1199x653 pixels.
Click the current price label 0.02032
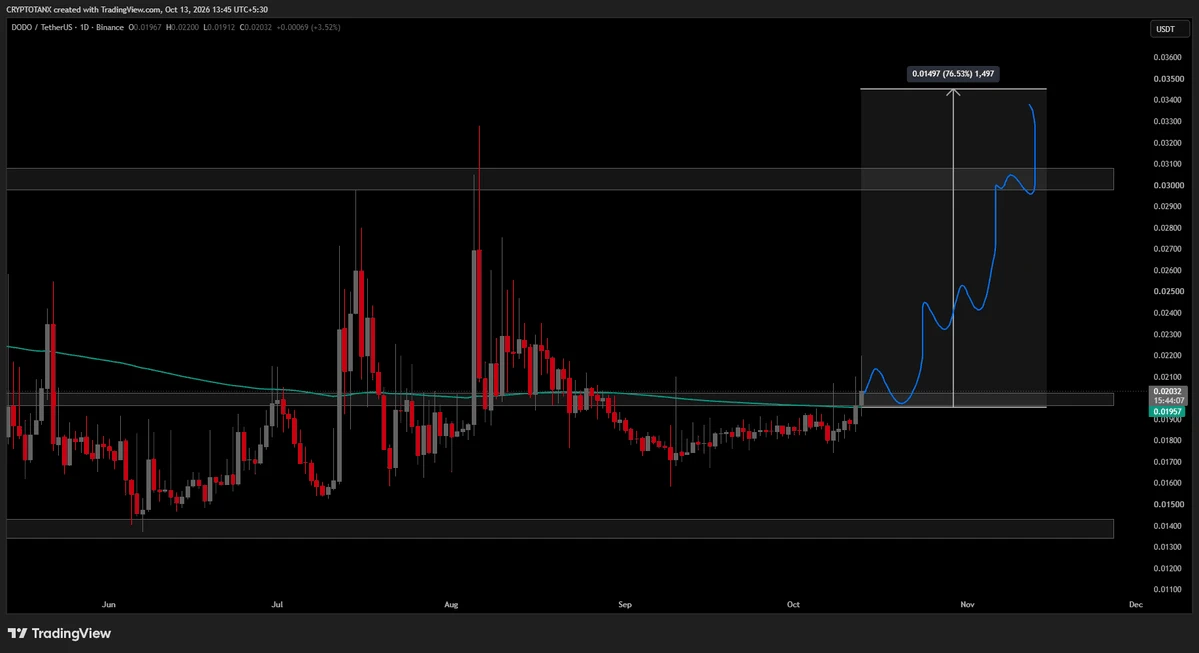1168,391
